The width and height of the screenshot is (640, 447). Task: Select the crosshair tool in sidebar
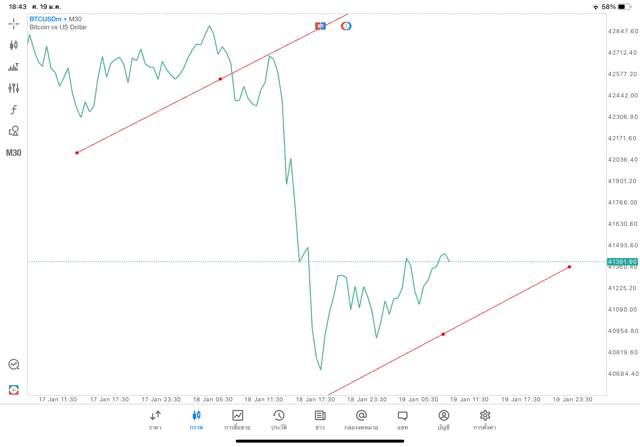[14, 23]
